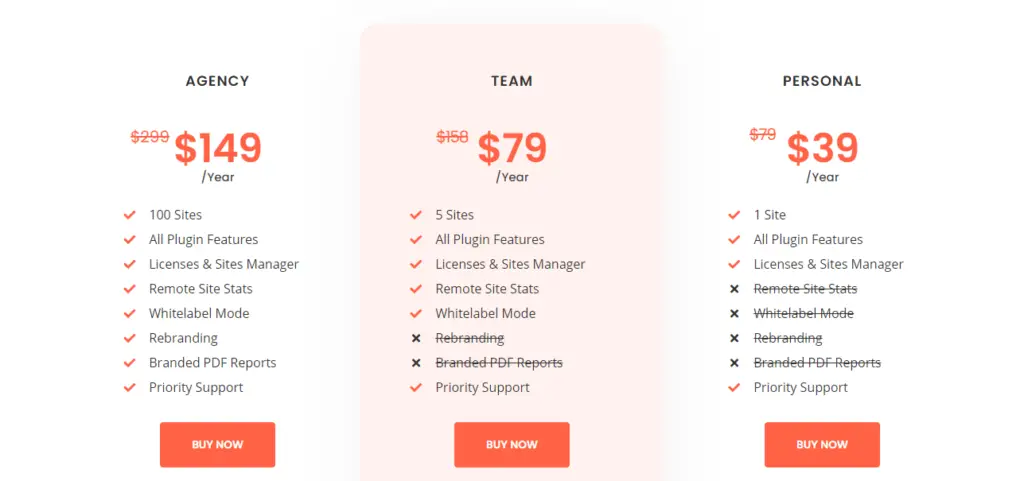Screen dimensions: 1024x481
Task: Click the $149 Agency price
Action: pos(218,149)
